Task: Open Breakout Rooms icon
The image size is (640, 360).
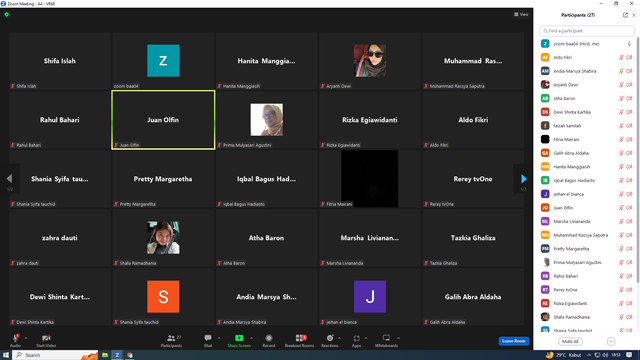Action: (301, 338)
